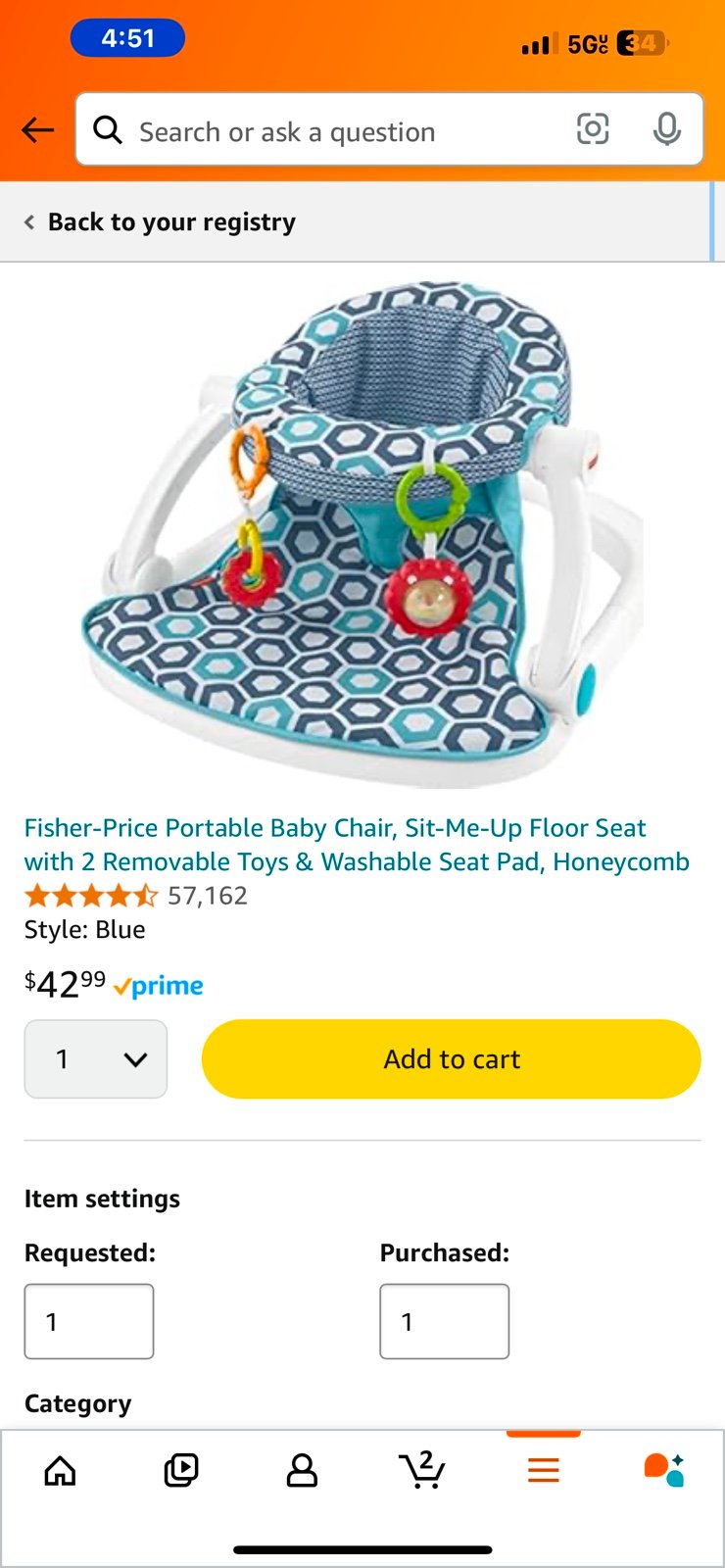The width and height of the screenshot is (725, 1568).
Task: Open the Rufus AI assistant icon
Action: [663, 1470]
